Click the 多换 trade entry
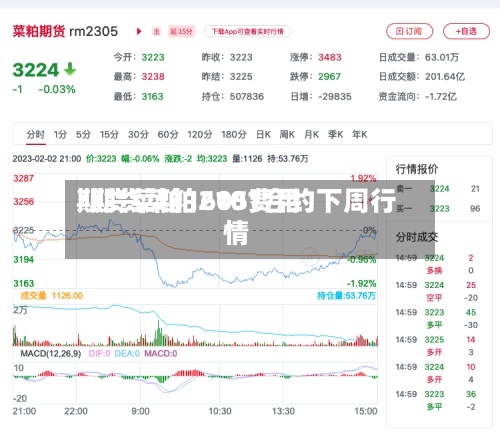The image size is (500, 439). tap(434, 270)
